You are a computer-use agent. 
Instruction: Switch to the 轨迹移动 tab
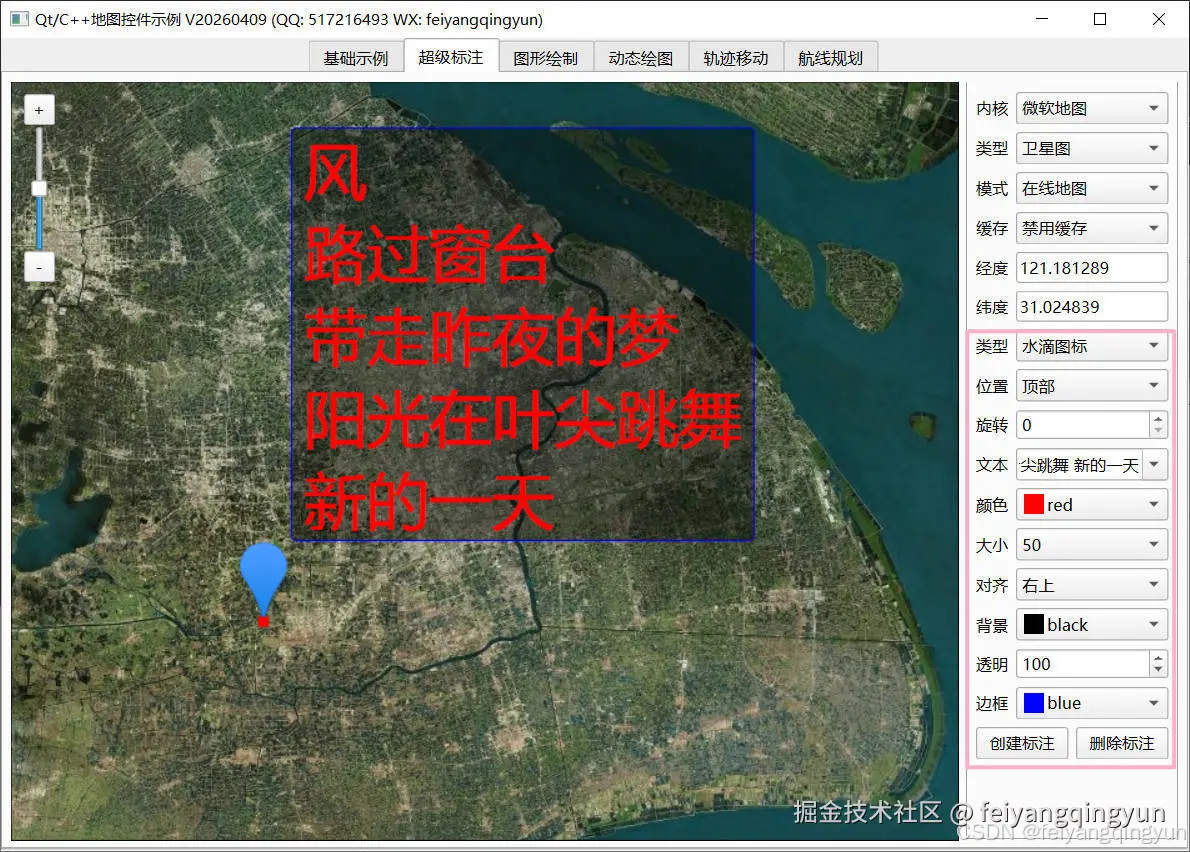[x=735, y=58]
